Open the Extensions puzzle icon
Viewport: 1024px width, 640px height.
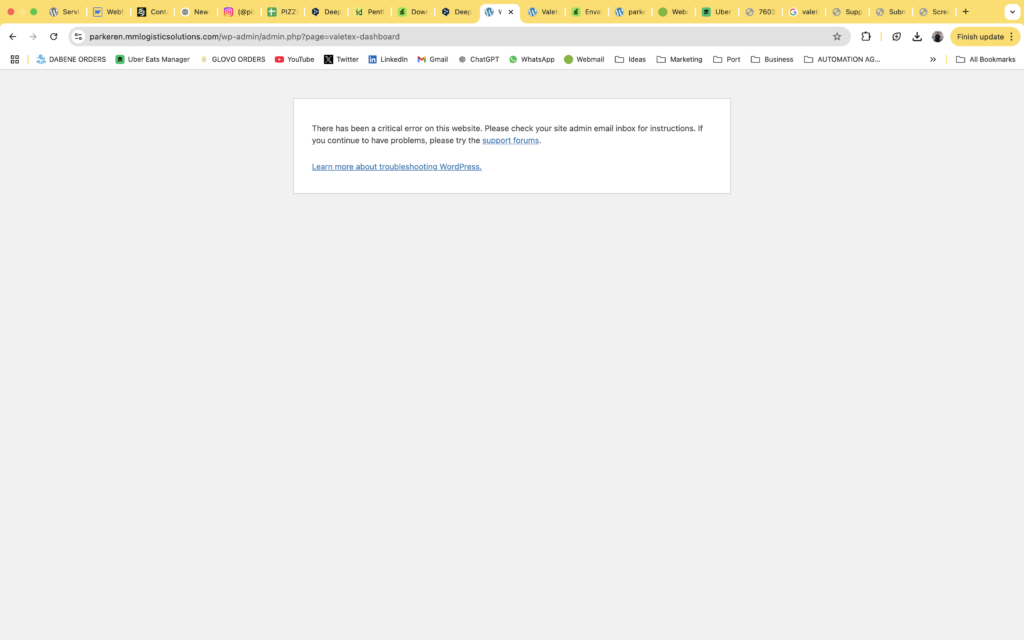[x=866, y=37]
